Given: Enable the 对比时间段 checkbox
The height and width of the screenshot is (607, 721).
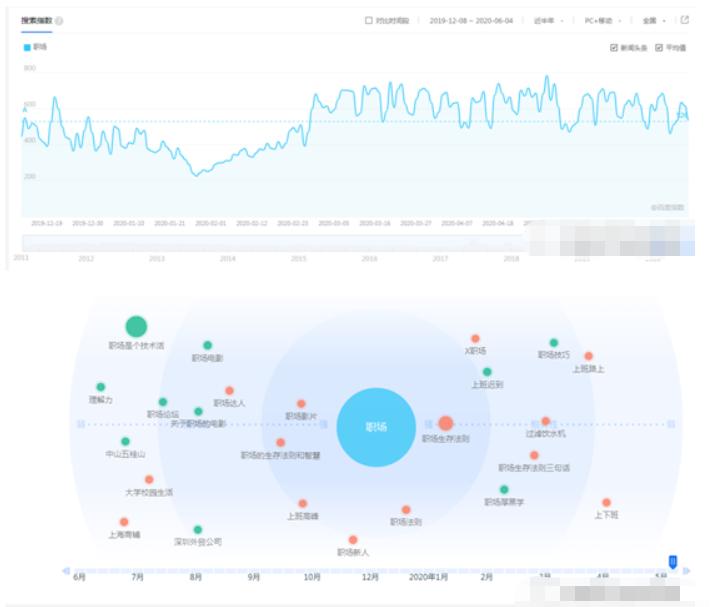Looking at the screenshot, I should pos(369,20).
